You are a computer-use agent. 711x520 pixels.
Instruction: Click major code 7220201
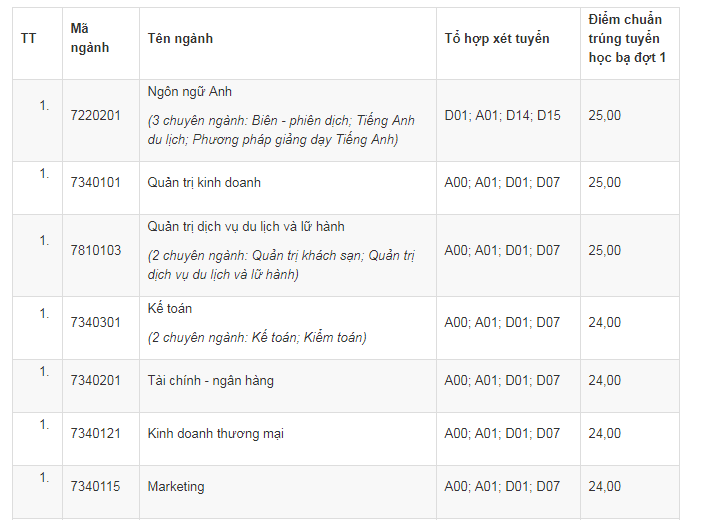pos(95,116)
